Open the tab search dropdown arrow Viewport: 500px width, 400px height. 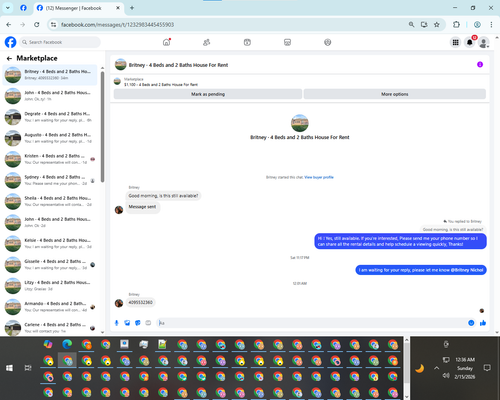pos(7,8)
